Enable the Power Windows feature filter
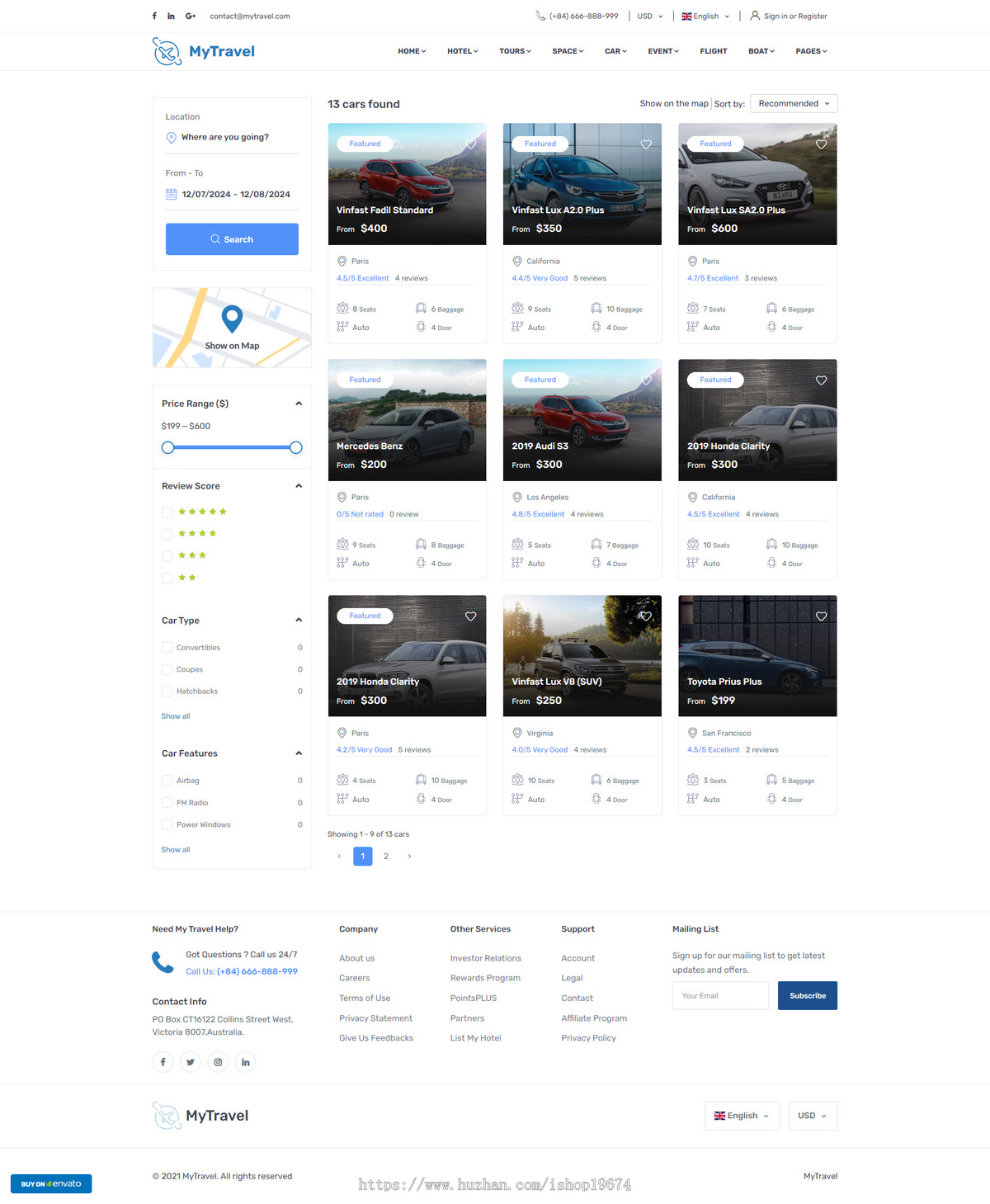990x1204 pixels. coord(167,824)
